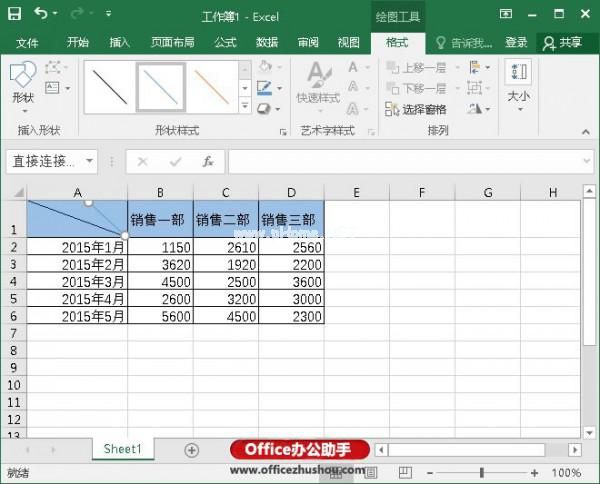Image resolution: width=600 pixels, height=484 pixels.
Task: Click the Undo arrow icon
Action: point(42,15)
